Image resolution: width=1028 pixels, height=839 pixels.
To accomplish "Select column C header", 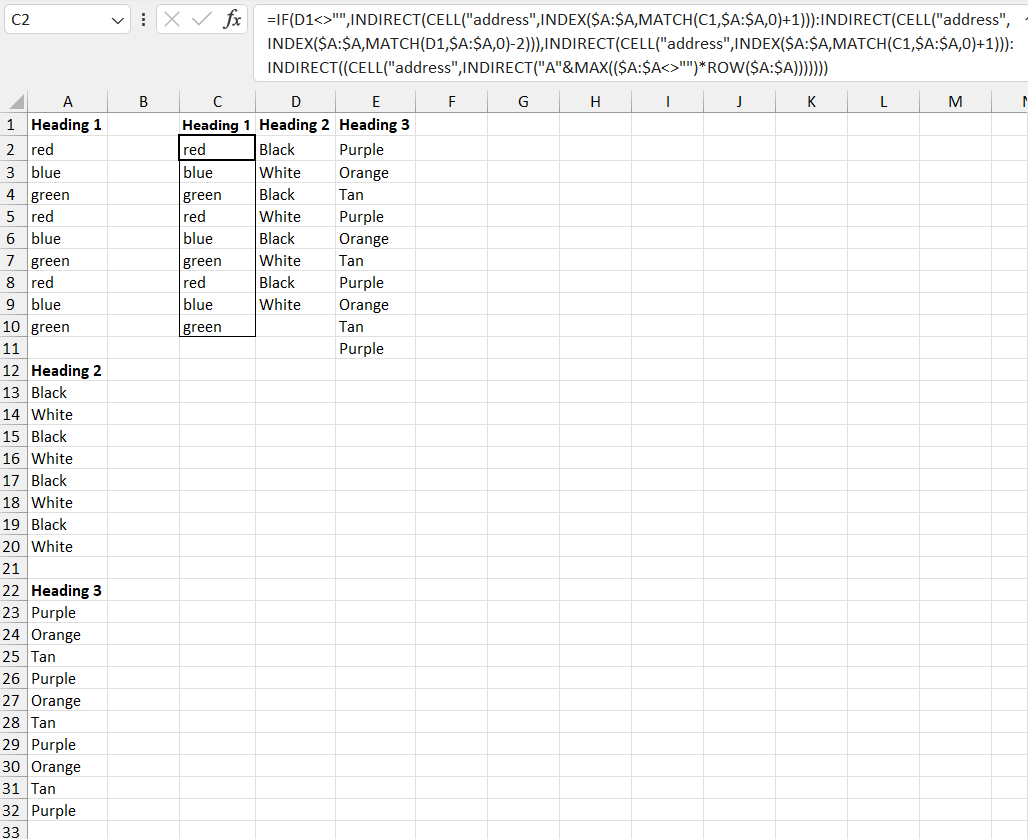I will [x=218, y=102].
